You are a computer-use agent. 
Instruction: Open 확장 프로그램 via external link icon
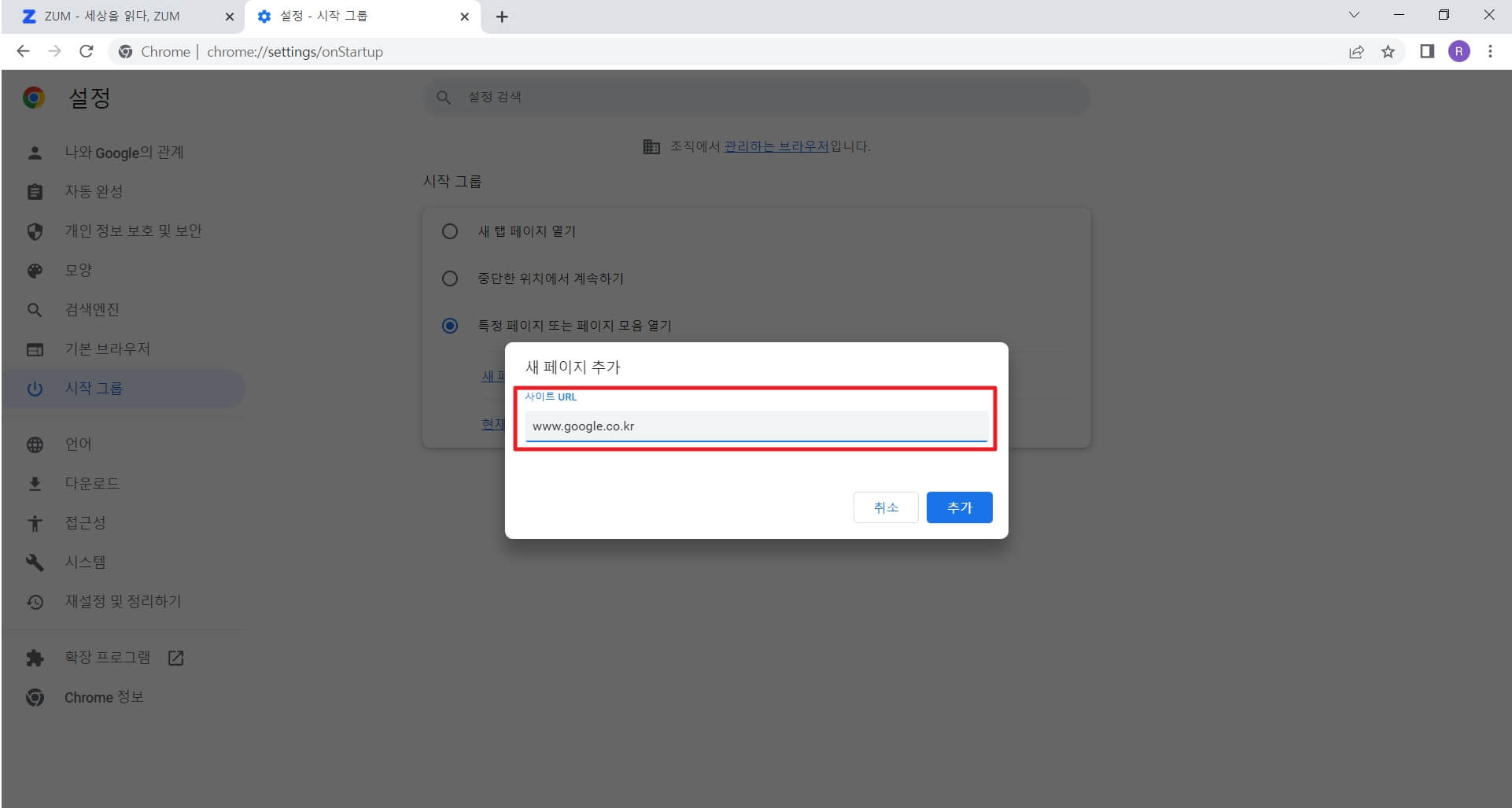point(175,658)
